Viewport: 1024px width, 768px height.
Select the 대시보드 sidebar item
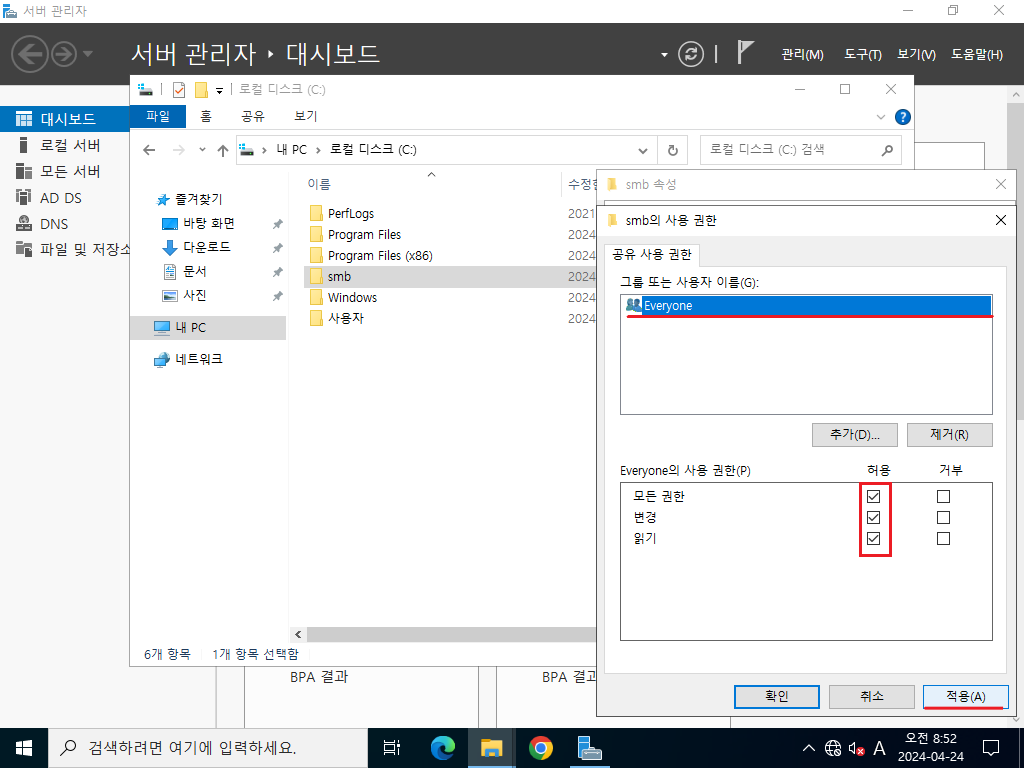click(65, 119)
